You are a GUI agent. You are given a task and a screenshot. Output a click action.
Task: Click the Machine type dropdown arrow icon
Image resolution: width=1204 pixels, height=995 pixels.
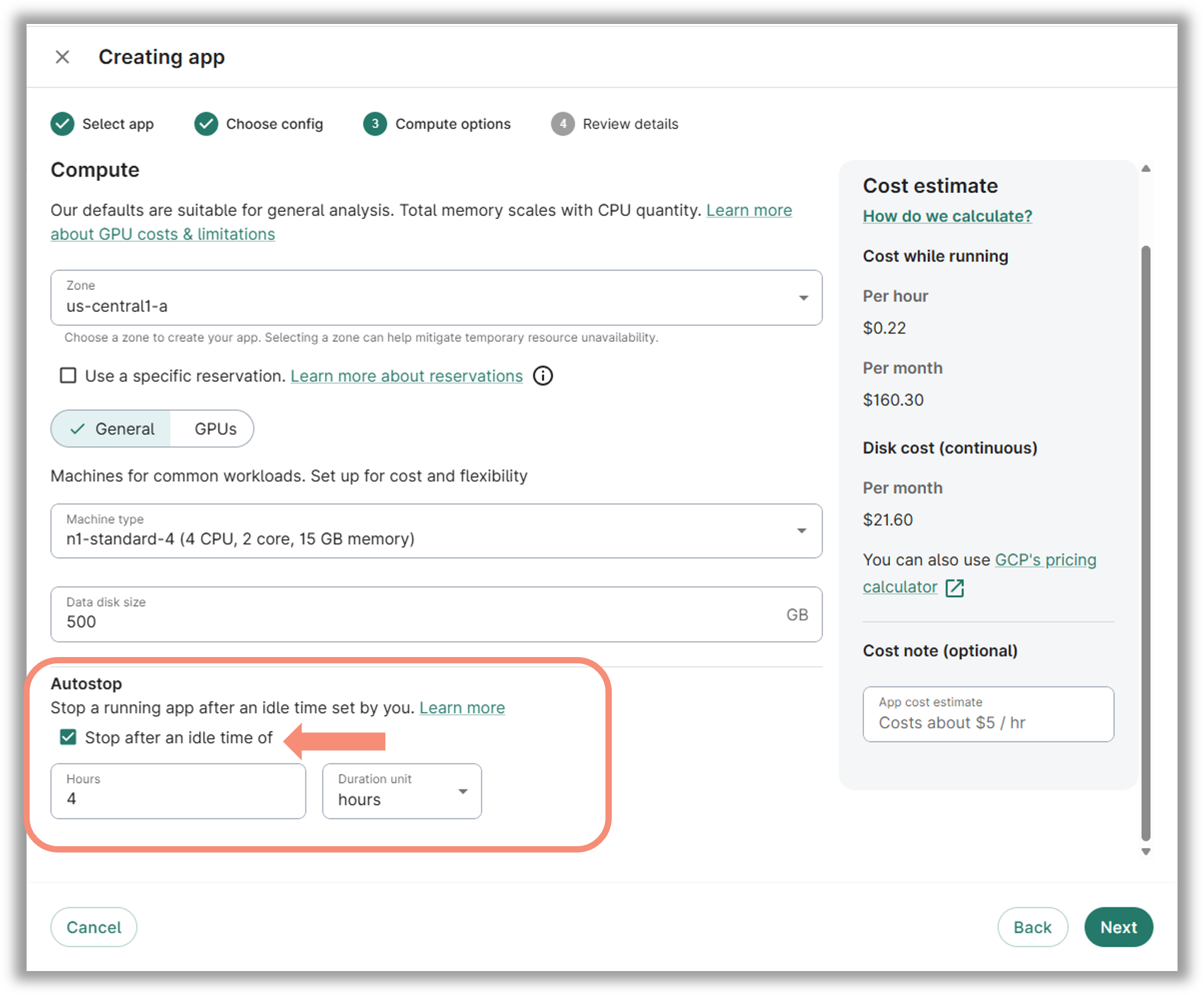802,531
